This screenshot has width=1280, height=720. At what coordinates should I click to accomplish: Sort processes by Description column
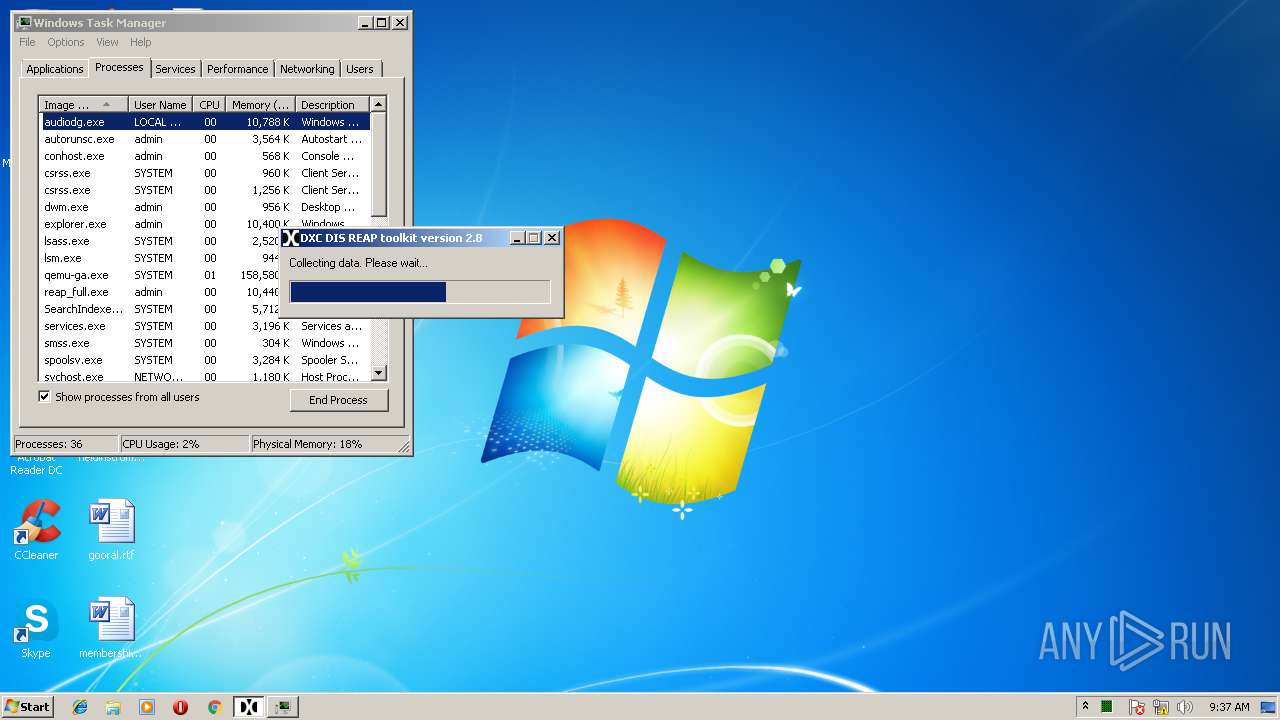332,104
